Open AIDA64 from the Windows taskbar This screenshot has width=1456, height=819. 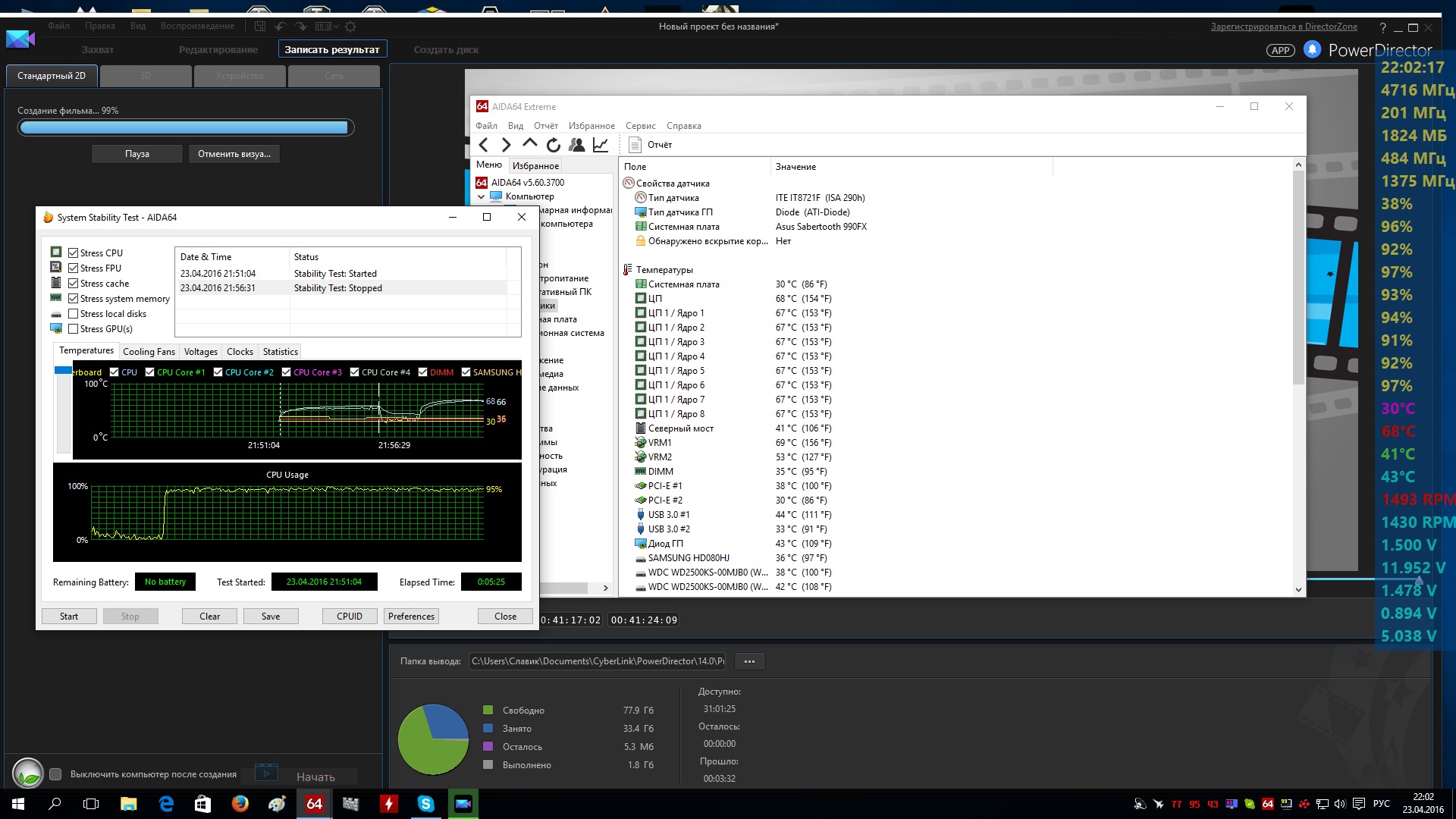coord(314,804)
